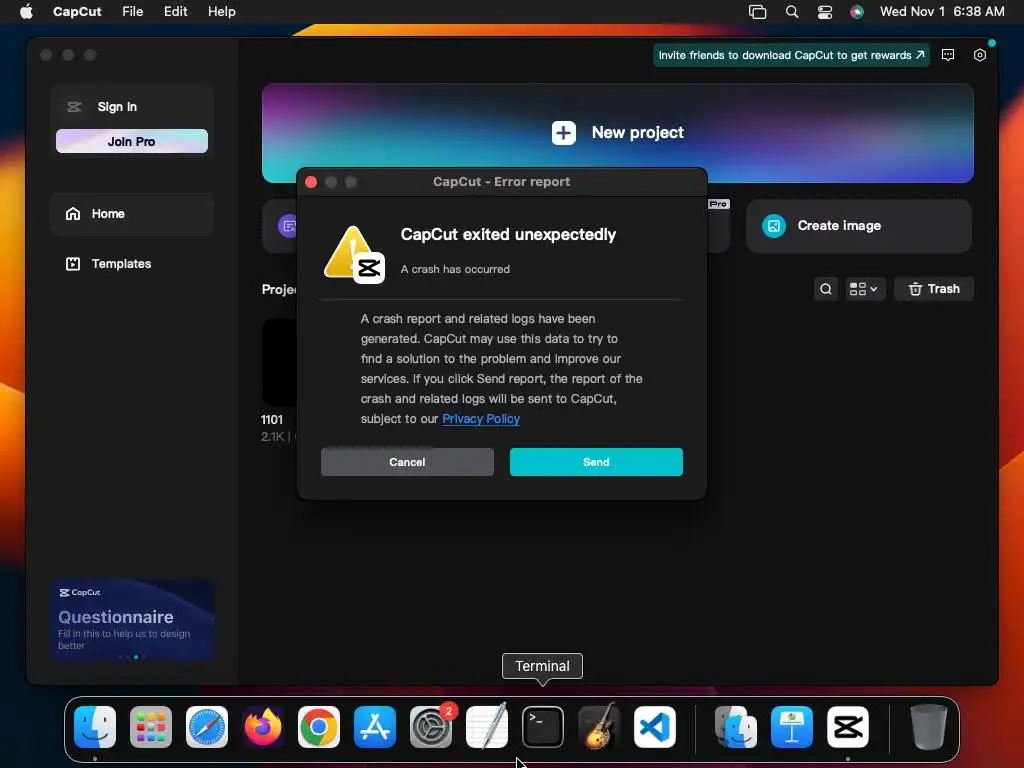
Task: Open the Edit menu
Action: pyautogui.click(x=175, y=12)
